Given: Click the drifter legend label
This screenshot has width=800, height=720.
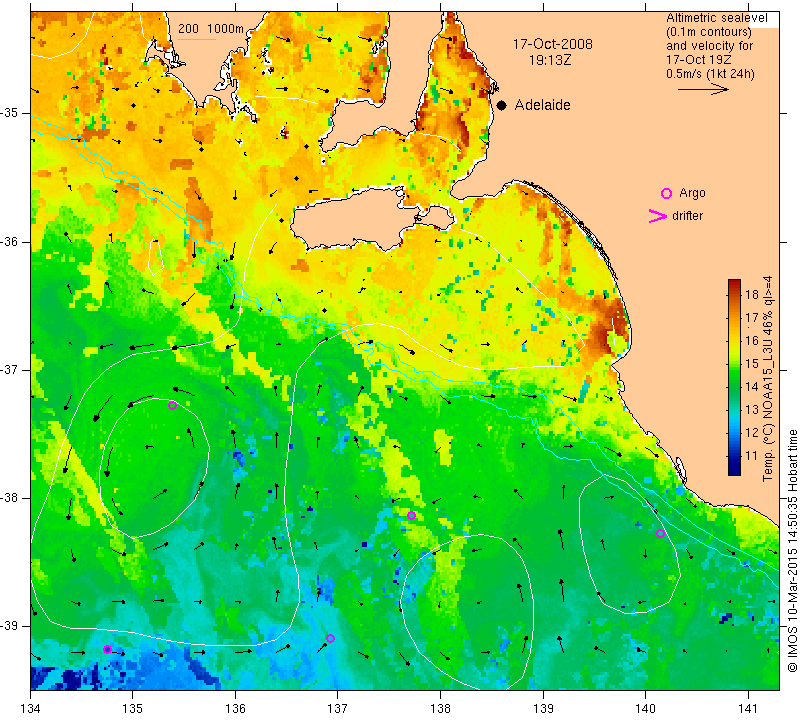Looking at the screenshot, I should pyautogui.click(x=687, y=216).
